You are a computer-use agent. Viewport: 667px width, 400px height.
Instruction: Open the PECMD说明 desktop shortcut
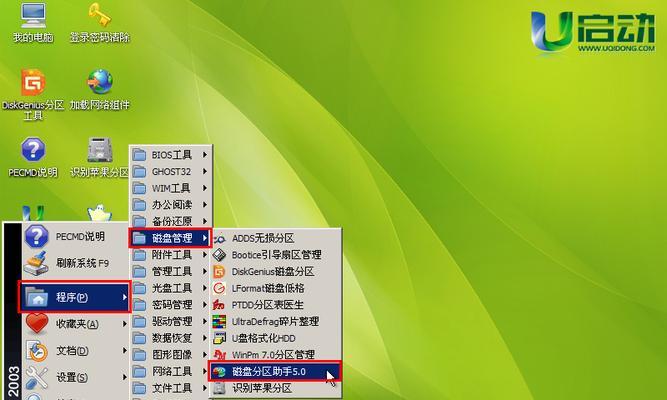pos(33,151)
